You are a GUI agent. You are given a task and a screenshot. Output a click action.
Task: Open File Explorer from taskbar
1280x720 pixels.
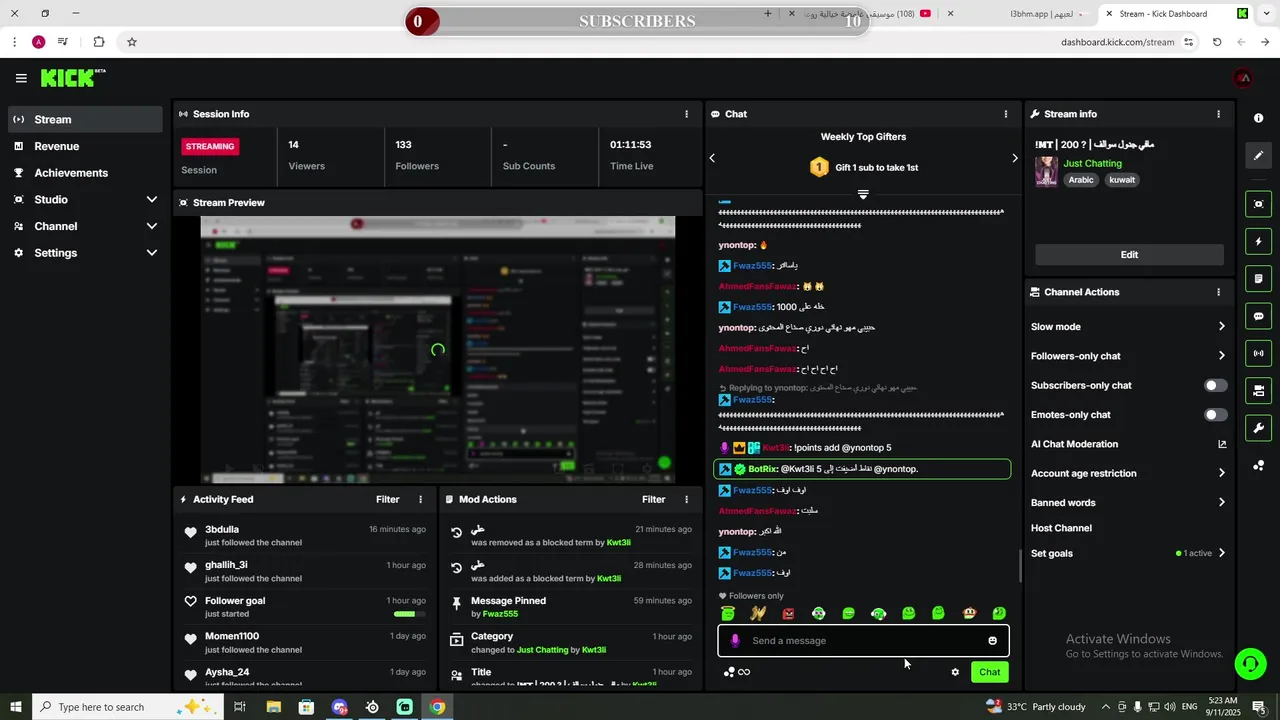pyautogui.click(x=273, y=707)
